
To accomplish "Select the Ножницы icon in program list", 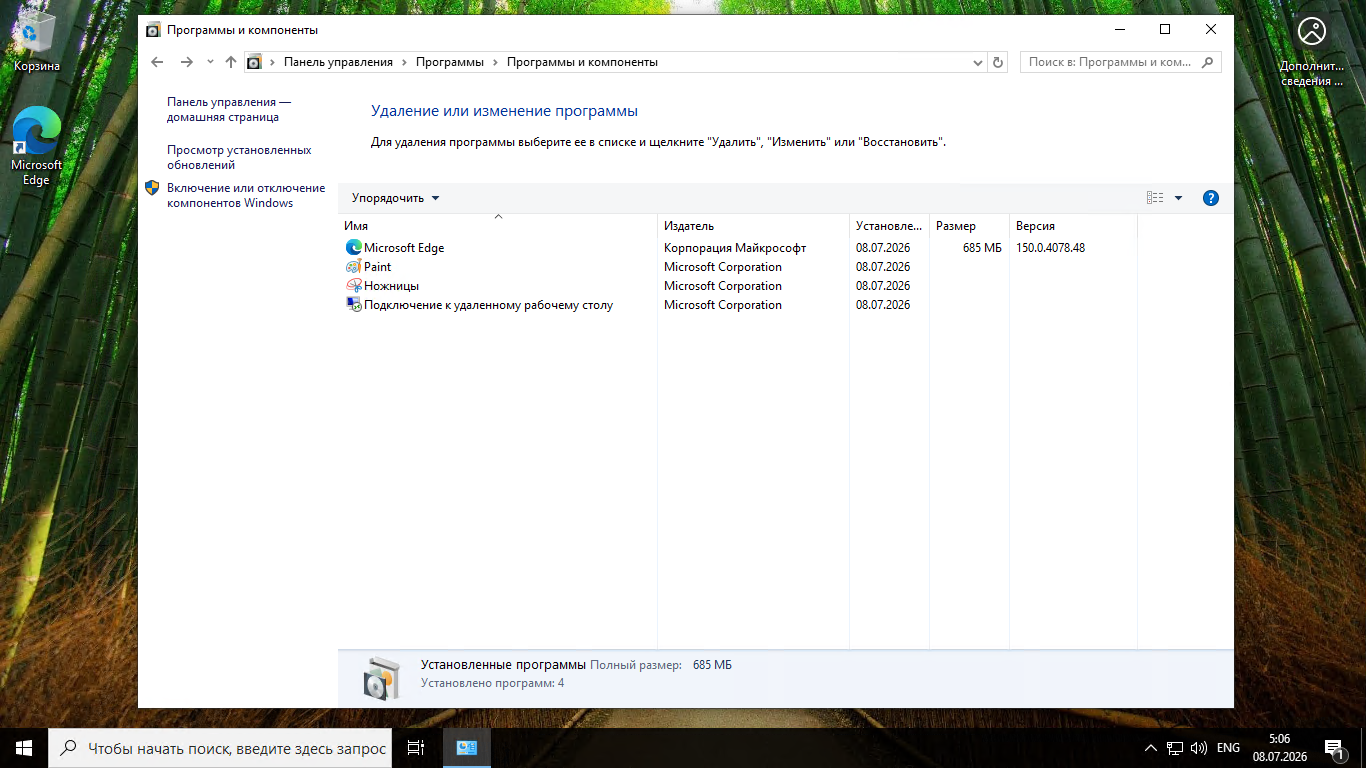I will [x=353, y=286].
